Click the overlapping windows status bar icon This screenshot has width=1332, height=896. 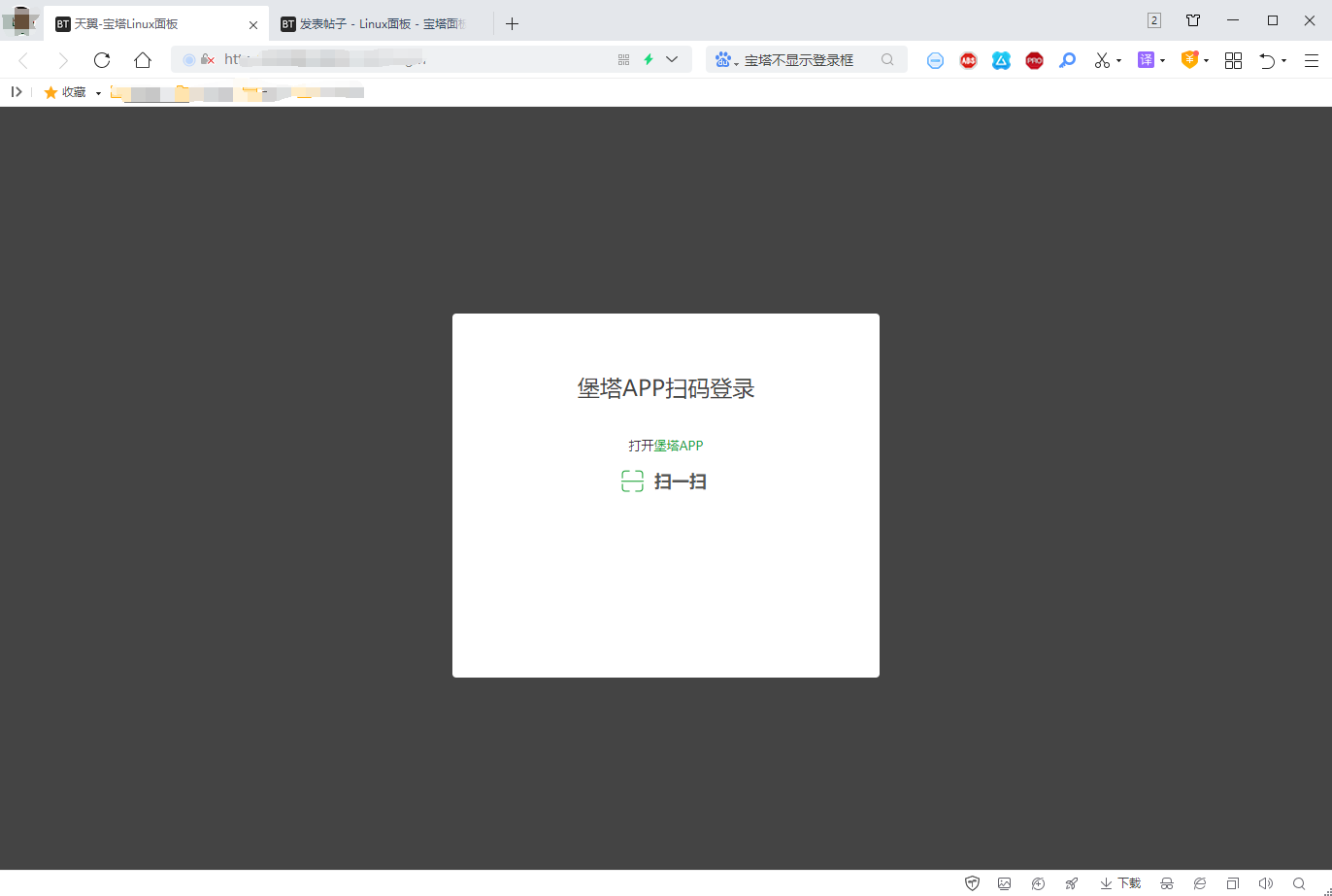coord(1233,883)
